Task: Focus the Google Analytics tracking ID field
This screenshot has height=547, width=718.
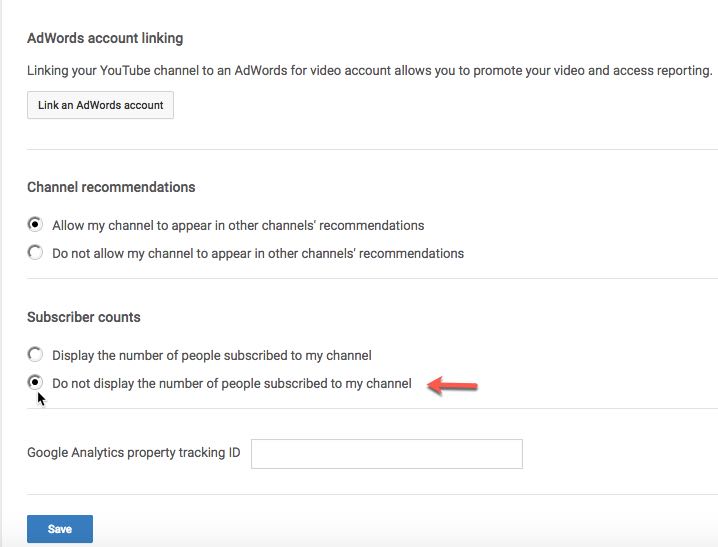Action: [387, 453]
